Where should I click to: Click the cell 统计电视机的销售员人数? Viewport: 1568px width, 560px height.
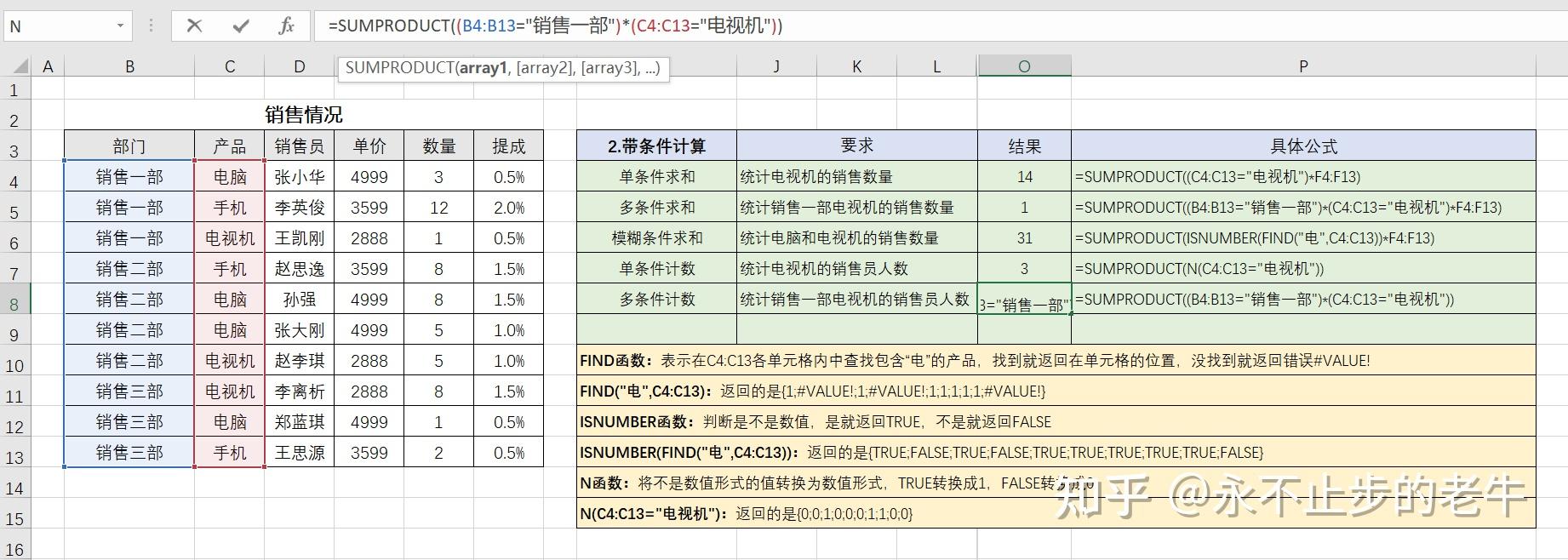tap(857, 269)
